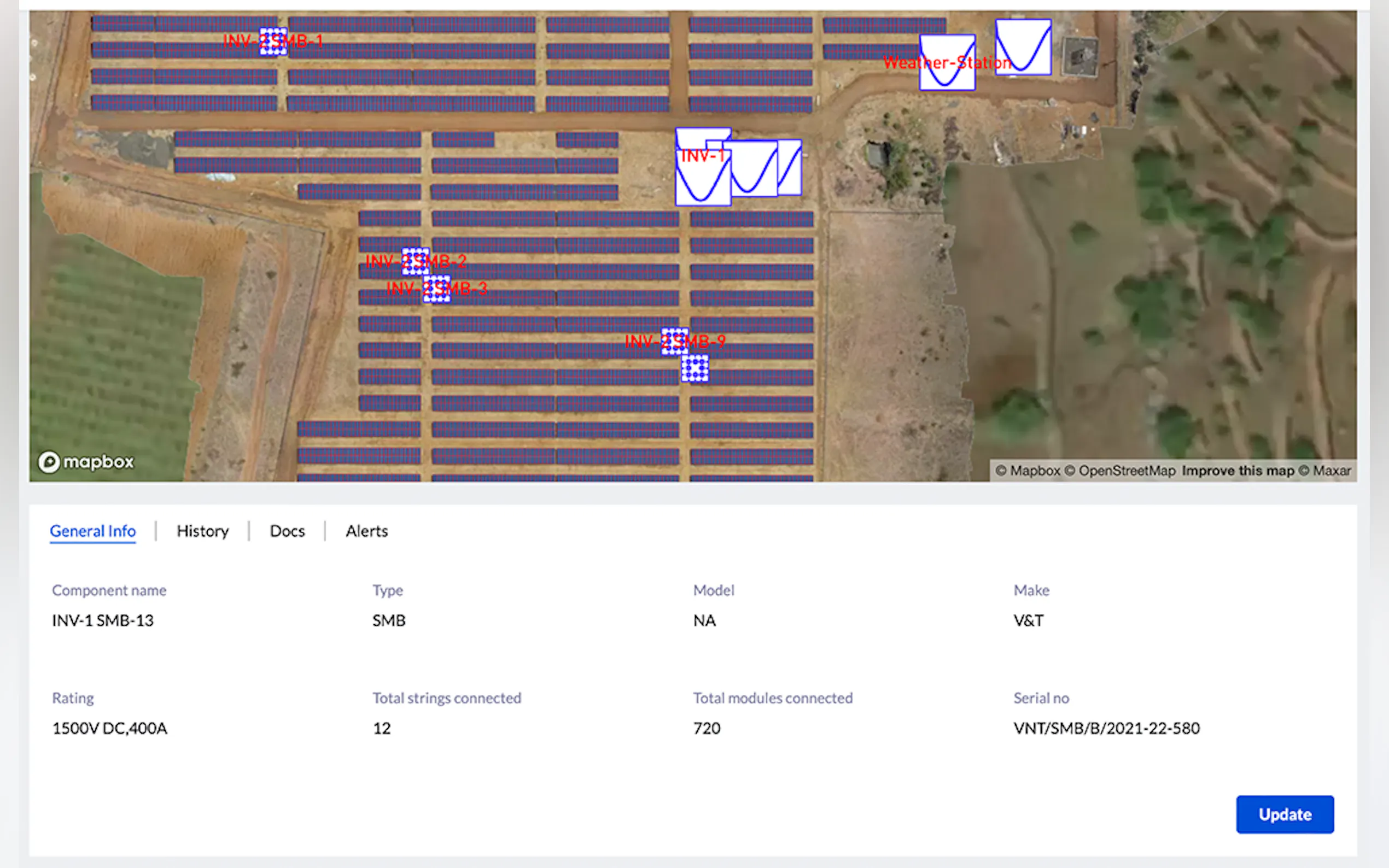
Task: Click the INV-2 SMB-3 marker icon
Action: pos(437,288)
